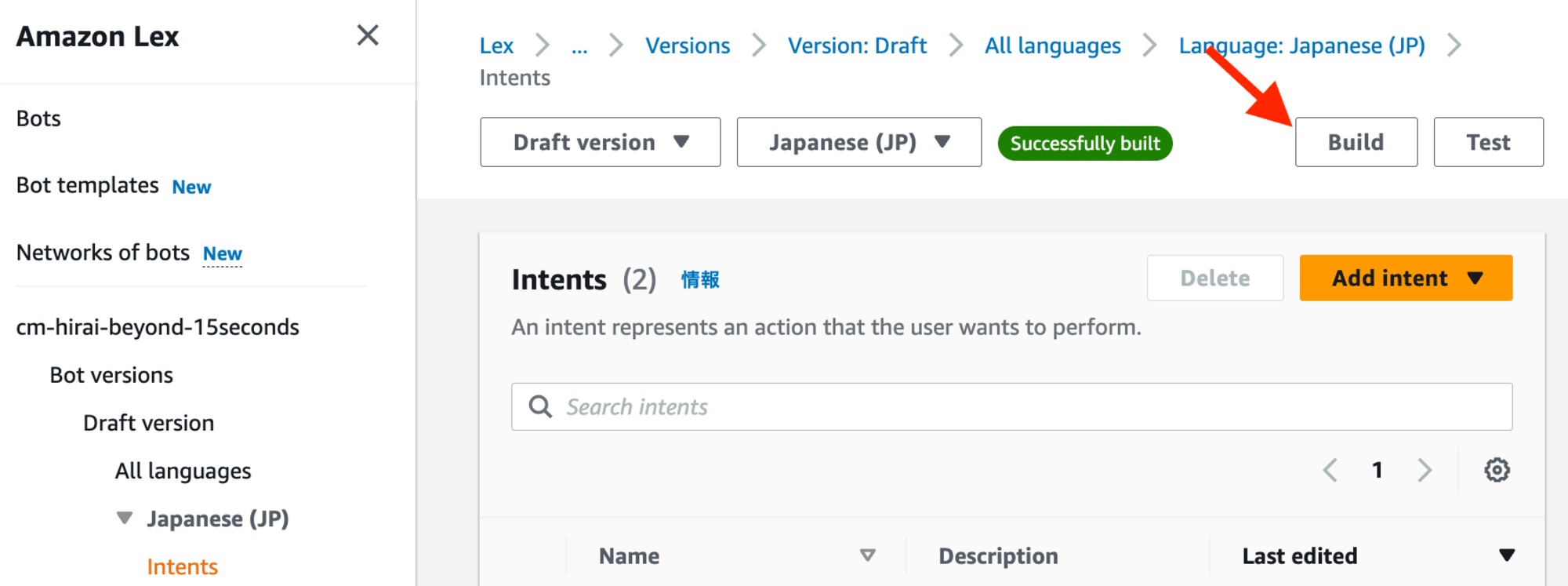Open the Add intent dropdown button
Image resolution: width=1568 pixels, height=586 pixels.
click(x=1406, y=278)
